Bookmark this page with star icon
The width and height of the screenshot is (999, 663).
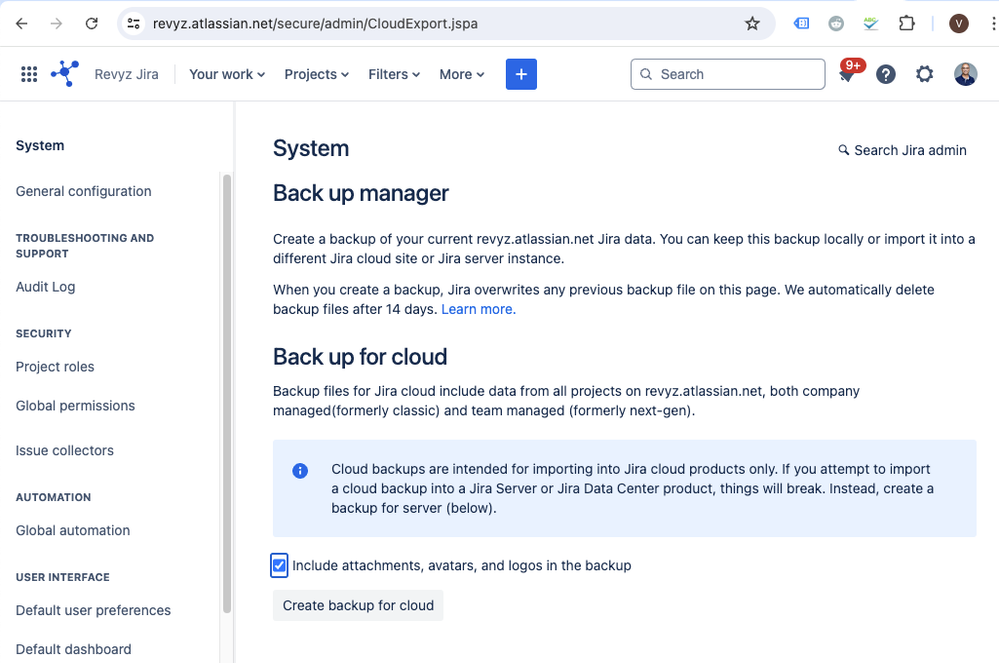tap(752, 24)
